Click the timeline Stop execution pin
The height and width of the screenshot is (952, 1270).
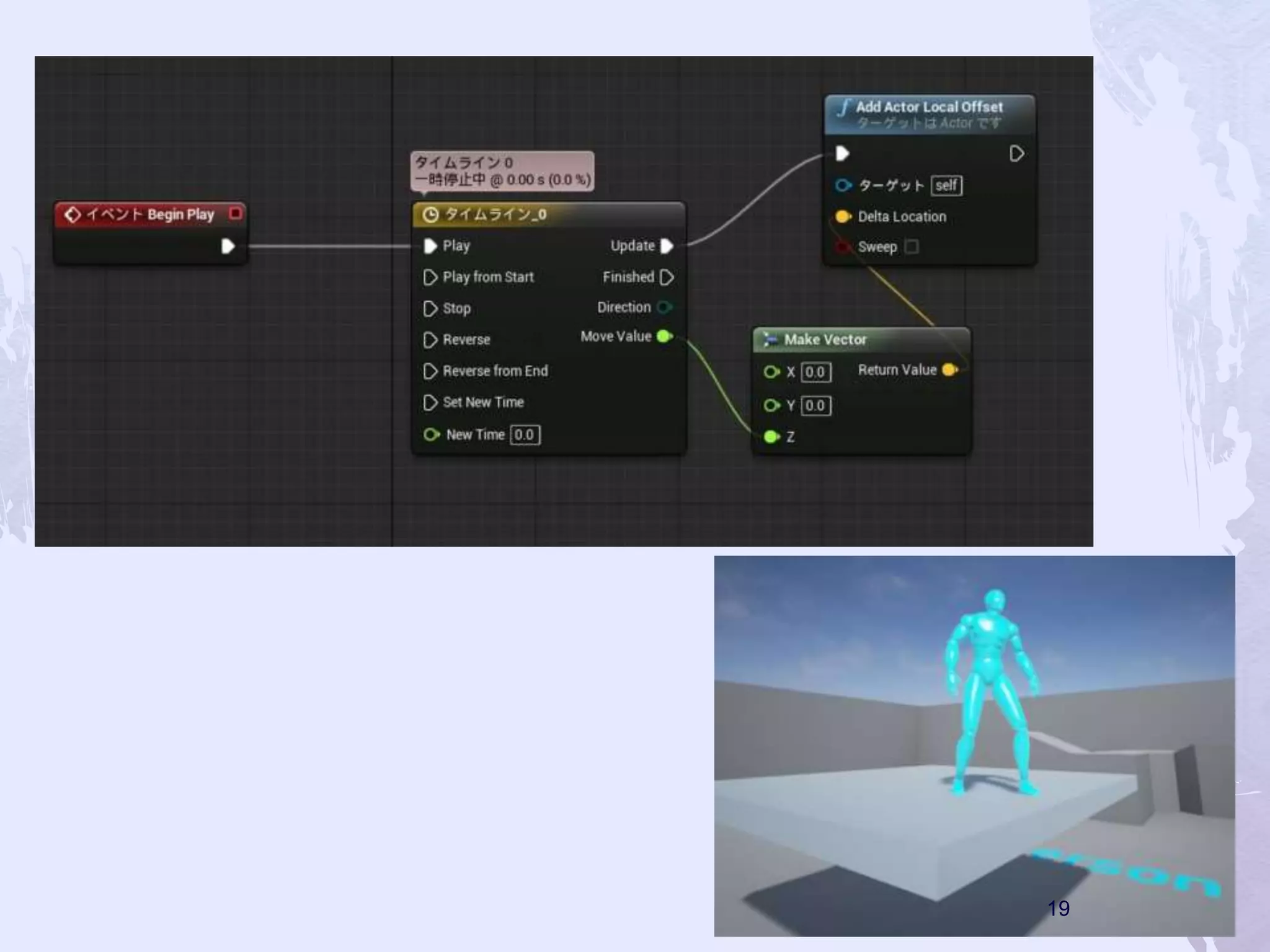point(430,309)
